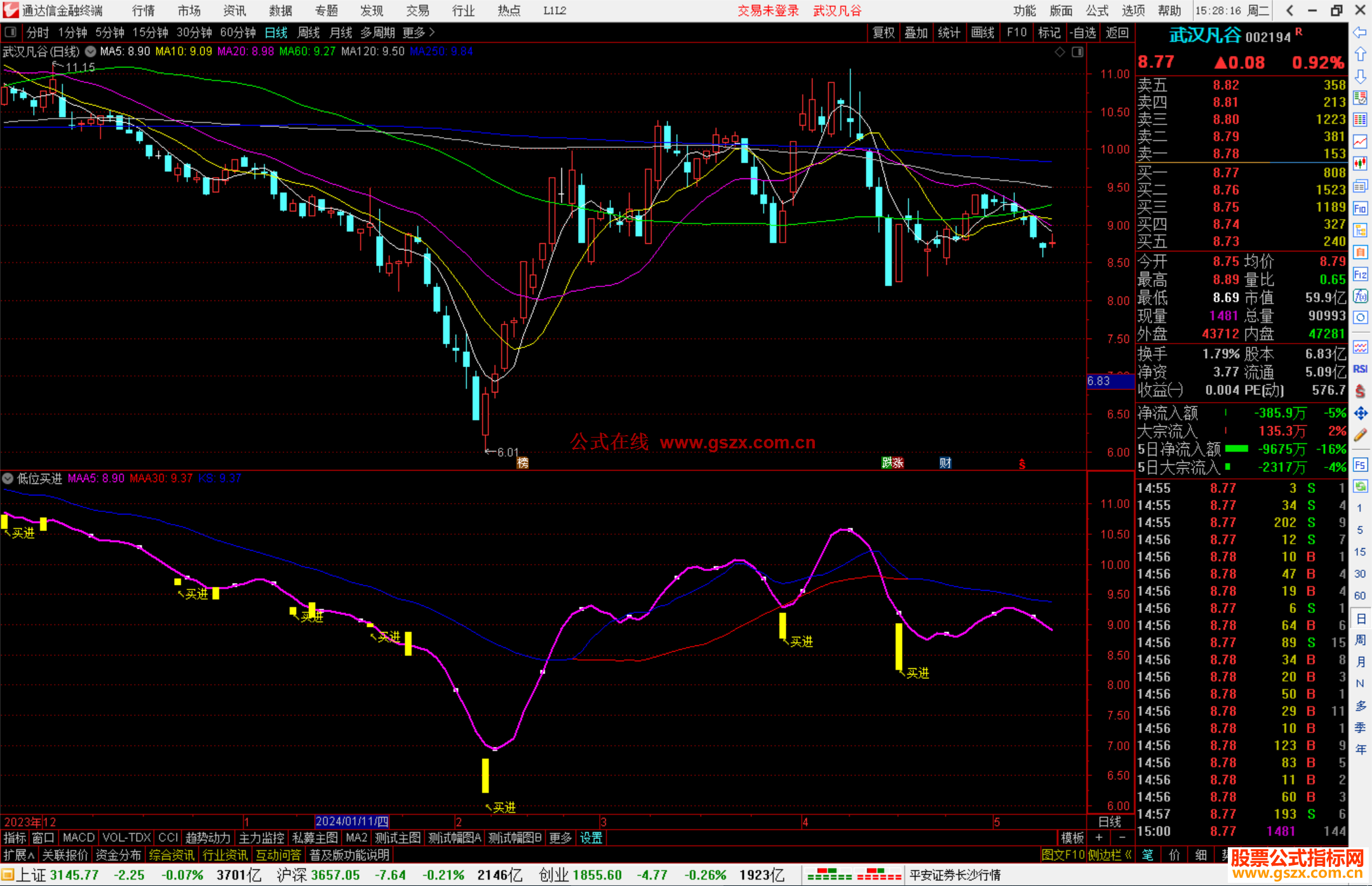Click the back arrow sidebar icon
Viewport: 1372px width, 886px height.
click(x=1360, y=32)
